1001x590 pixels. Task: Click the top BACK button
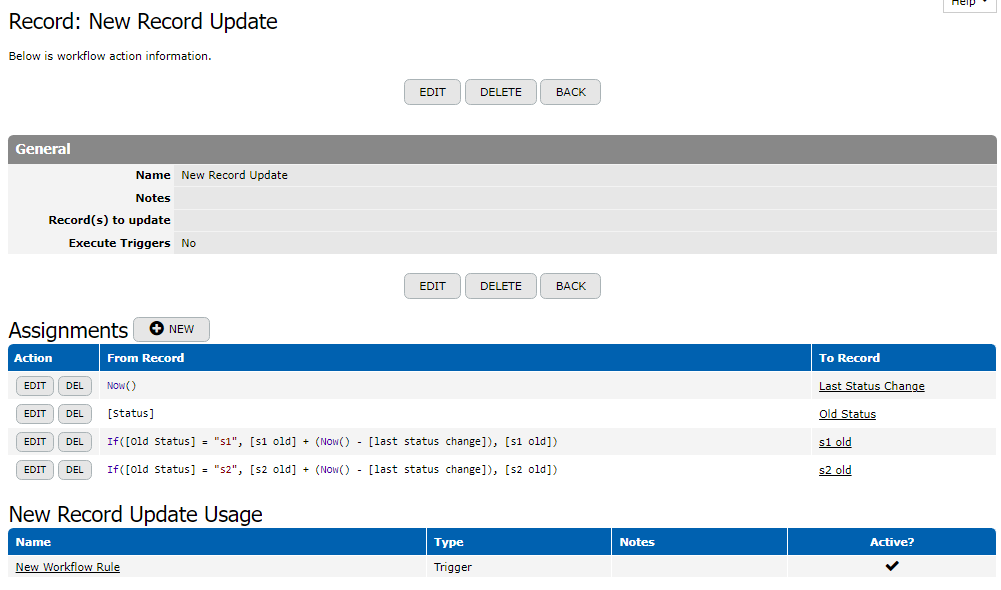(570, 92)
